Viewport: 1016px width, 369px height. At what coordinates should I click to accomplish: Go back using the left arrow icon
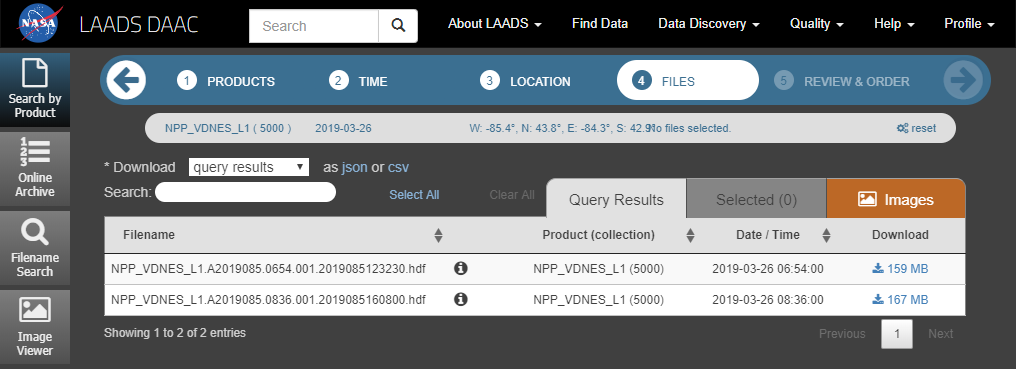(x=126, y=81)
